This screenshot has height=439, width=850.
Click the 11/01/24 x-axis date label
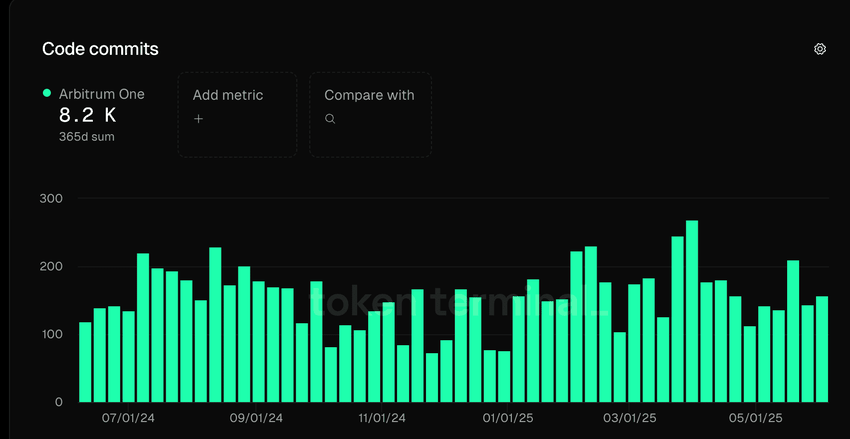click(x=382, y=418)
